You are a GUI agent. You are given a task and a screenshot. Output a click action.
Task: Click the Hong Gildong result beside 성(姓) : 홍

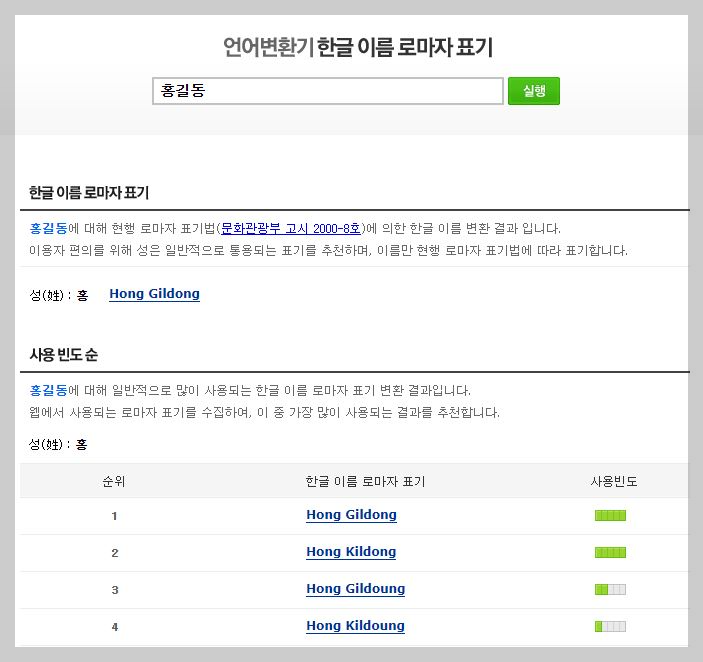point(154,294)
